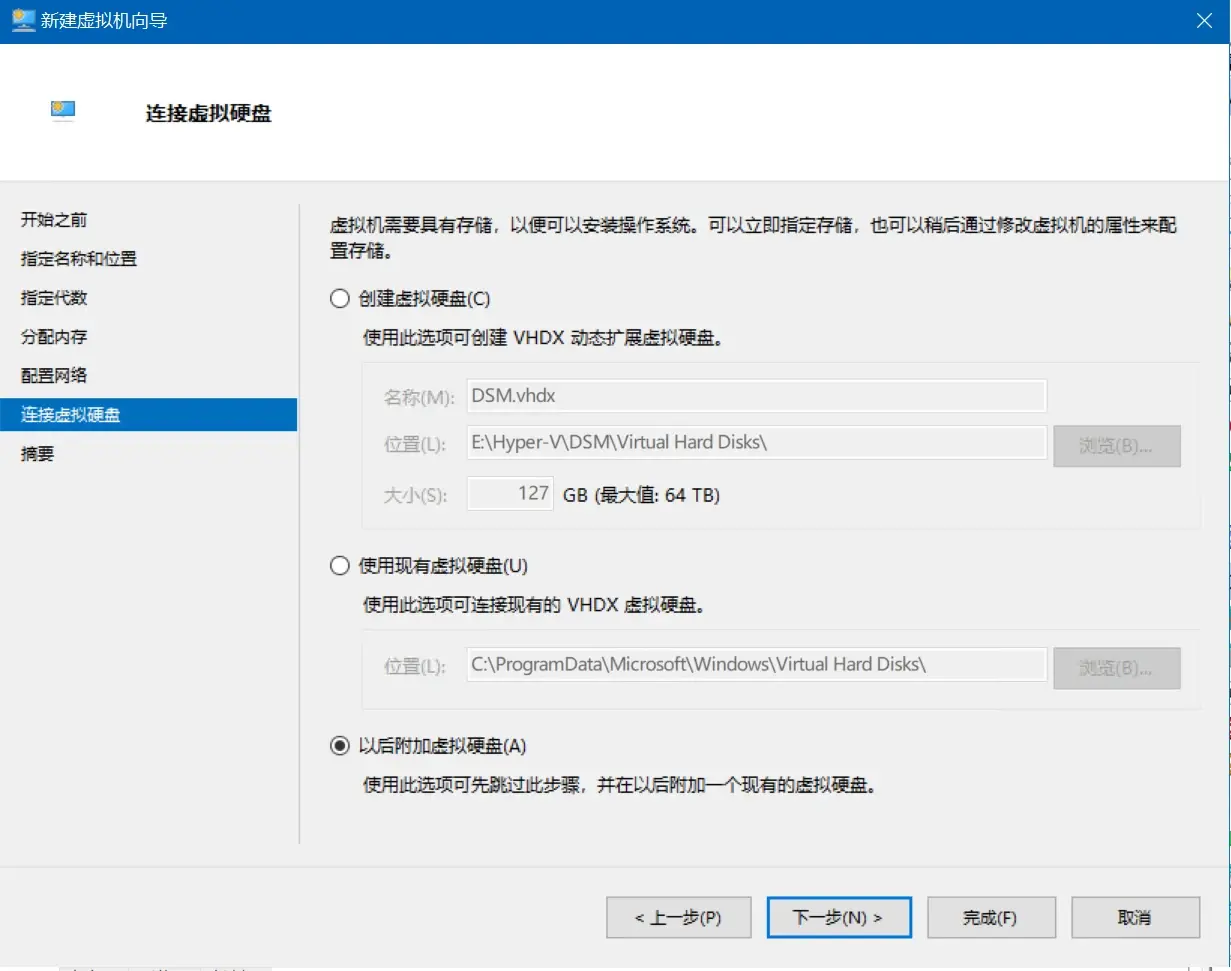The height and width of the screenshot is (971, 1231).
Task: Open 指定名称和位置 step in sidebar
Action: (x=79, y=259)
